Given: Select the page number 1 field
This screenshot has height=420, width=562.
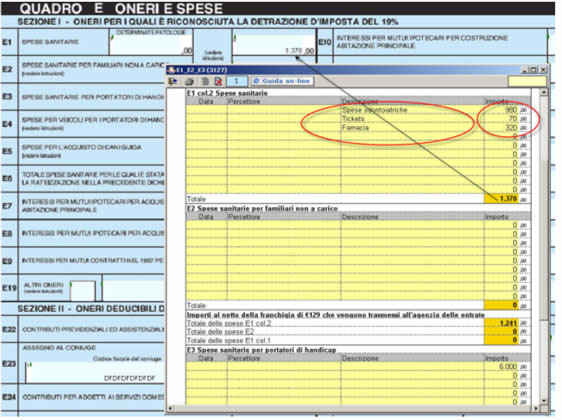Looking at the screenshot, I should pos(237,81).
